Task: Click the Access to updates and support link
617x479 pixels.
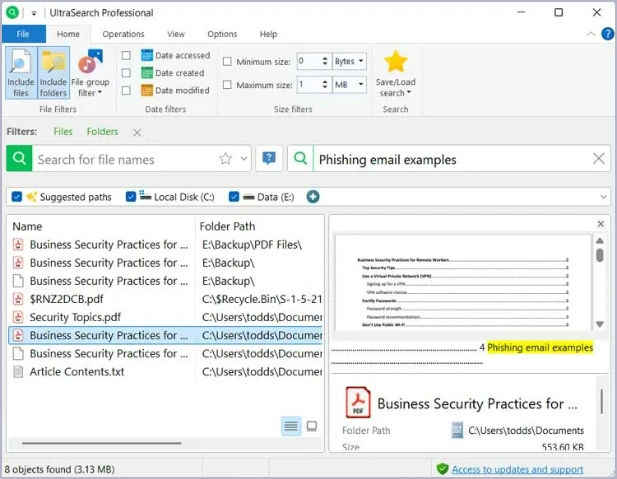Action: pos(517,469)
